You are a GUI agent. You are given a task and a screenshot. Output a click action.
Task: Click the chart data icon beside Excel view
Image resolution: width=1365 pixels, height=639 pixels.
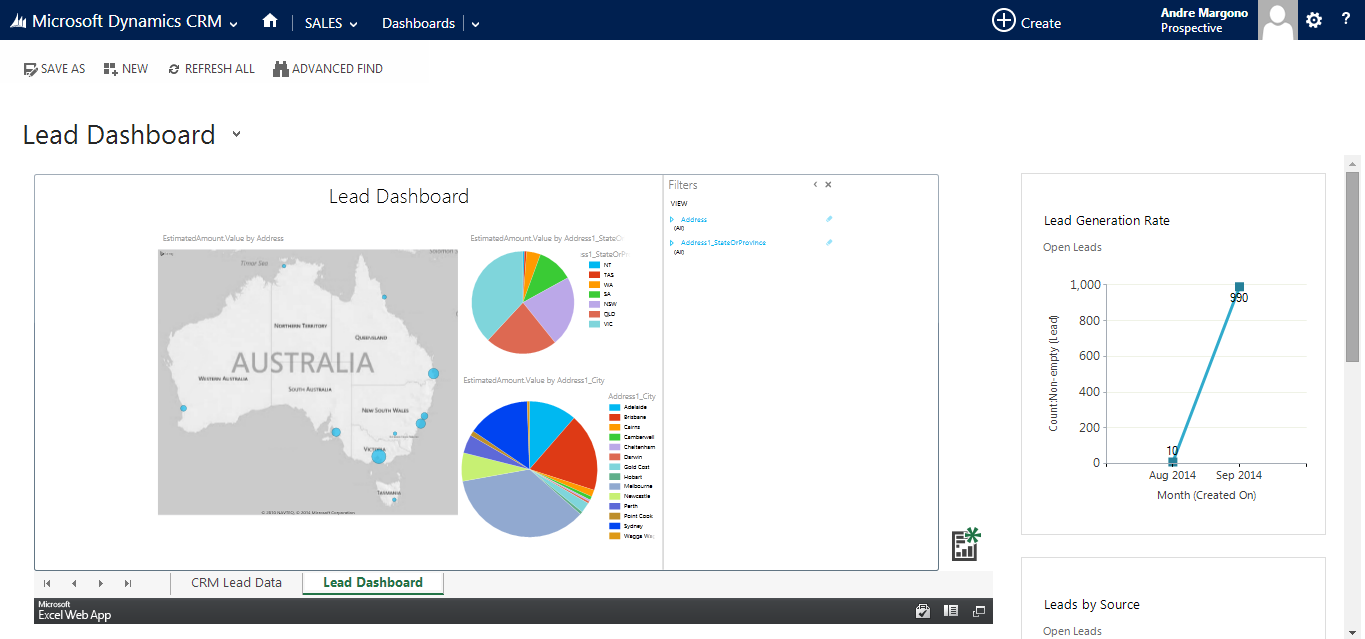point(965,544)
